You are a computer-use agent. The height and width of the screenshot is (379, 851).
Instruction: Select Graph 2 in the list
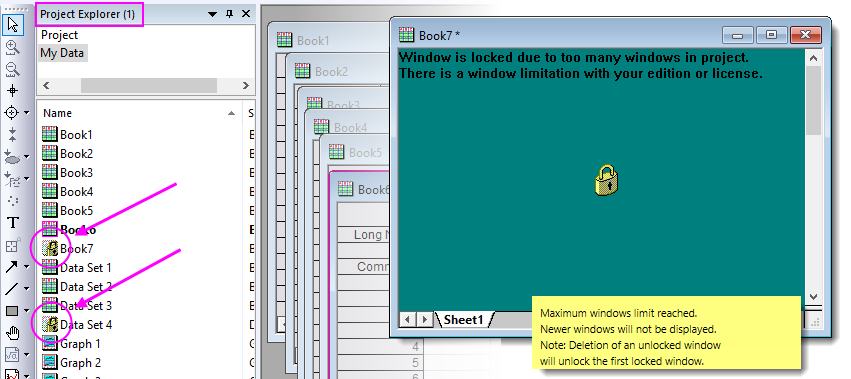click(80, 363)
